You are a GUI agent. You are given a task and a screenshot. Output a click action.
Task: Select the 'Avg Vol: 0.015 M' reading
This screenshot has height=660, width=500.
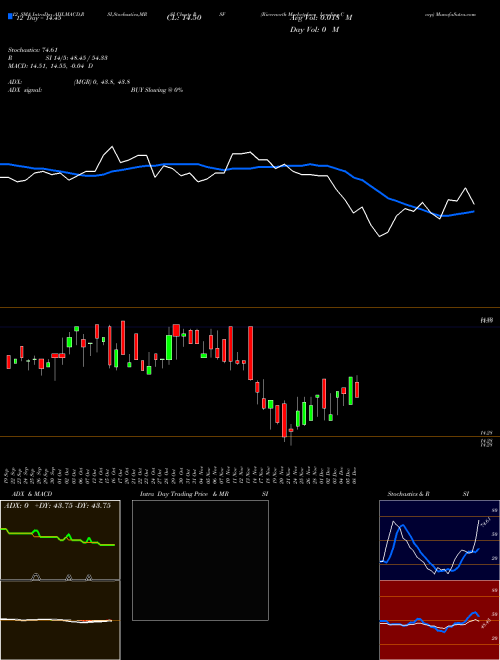click(321, 18)
